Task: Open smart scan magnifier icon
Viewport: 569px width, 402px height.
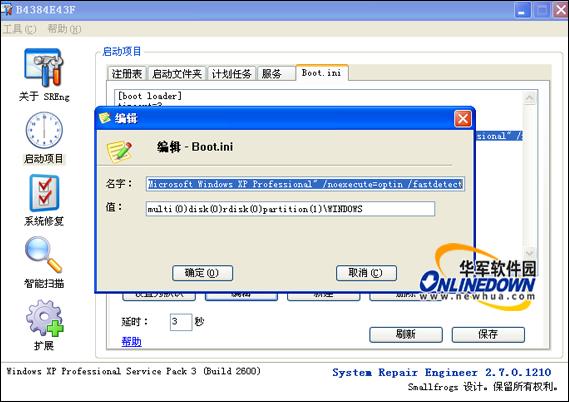Action: [44, 255]
